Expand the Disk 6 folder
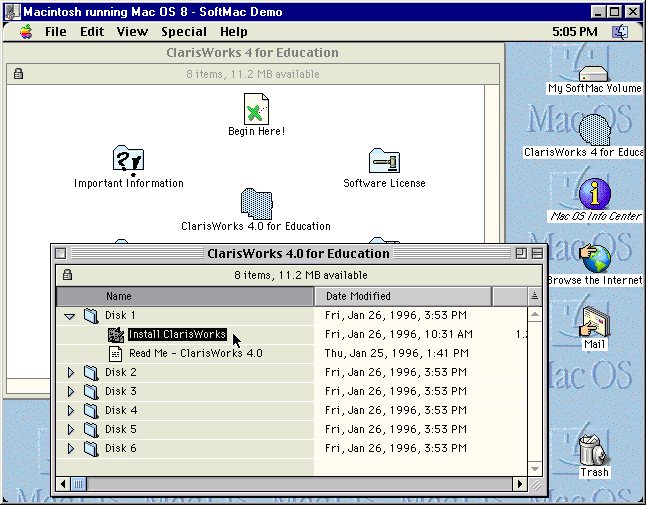646x505 pixels. point(71,448)
